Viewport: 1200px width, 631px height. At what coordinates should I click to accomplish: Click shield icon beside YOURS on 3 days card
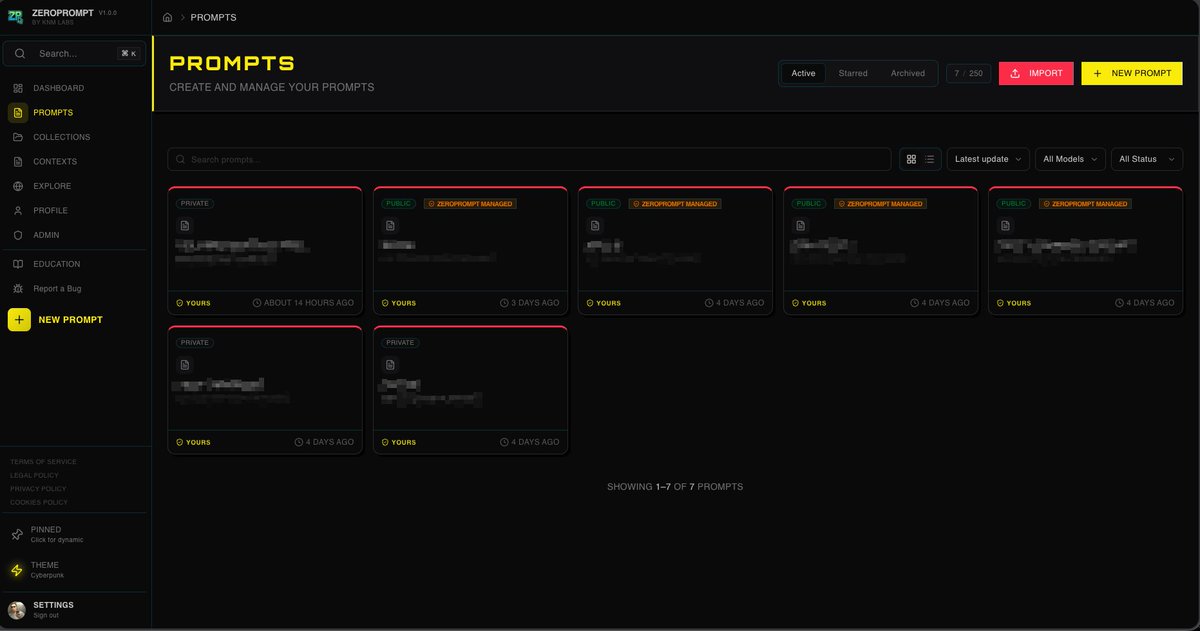[x=385, y=303]
